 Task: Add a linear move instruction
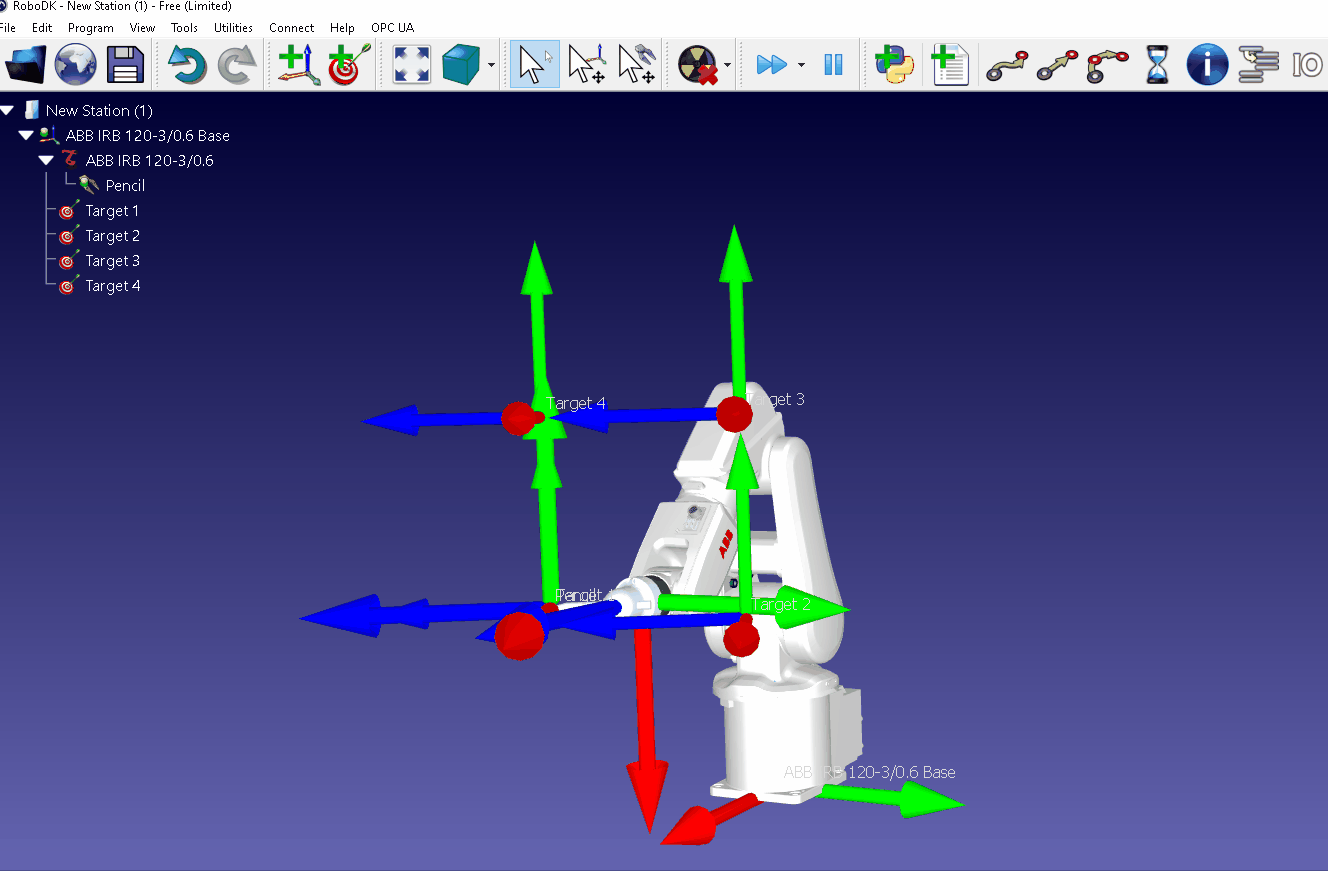[x=1056, y=65]
